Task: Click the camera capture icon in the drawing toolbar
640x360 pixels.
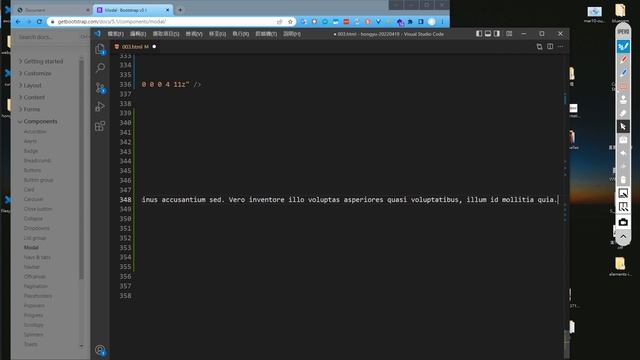Action: click(x=623, y=222)
